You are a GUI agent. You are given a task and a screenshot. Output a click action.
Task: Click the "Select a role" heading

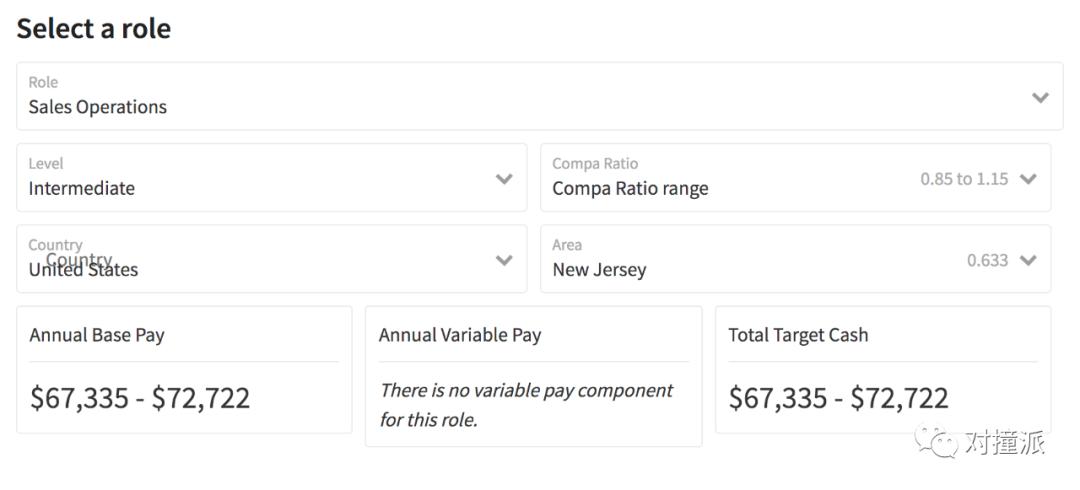(x=94, y=29)
